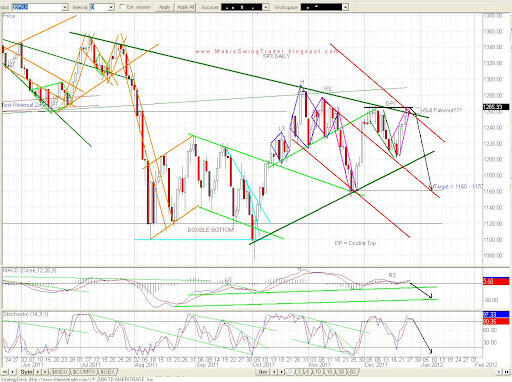Select the 10 minute interval tab

click(x=318, y=372)
